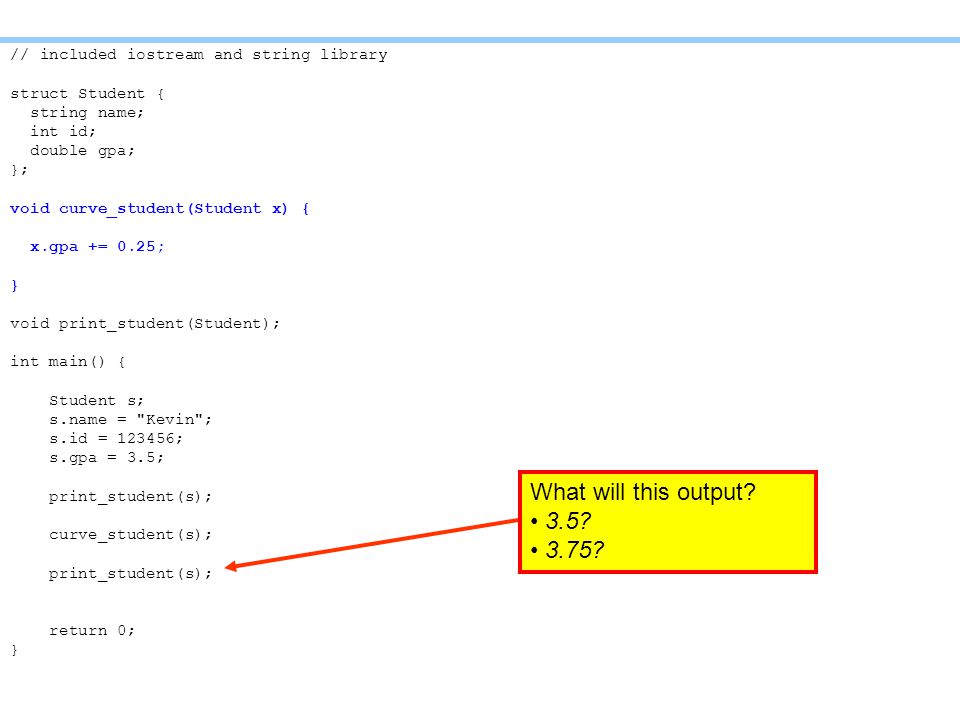Click the 'Student s;' declaration line
This screenshot has height=720, width=960.
pyautogui.click(x=96, y=400)
